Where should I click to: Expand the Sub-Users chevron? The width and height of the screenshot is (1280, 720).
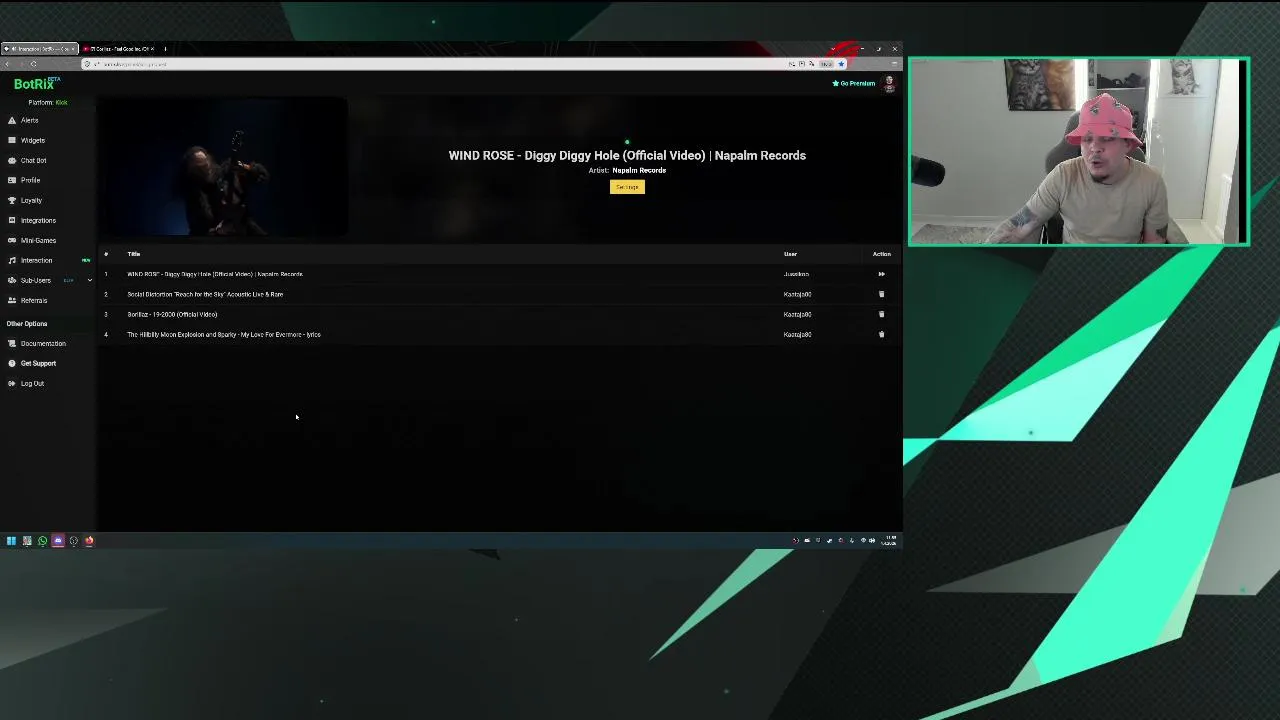[89, 280]
